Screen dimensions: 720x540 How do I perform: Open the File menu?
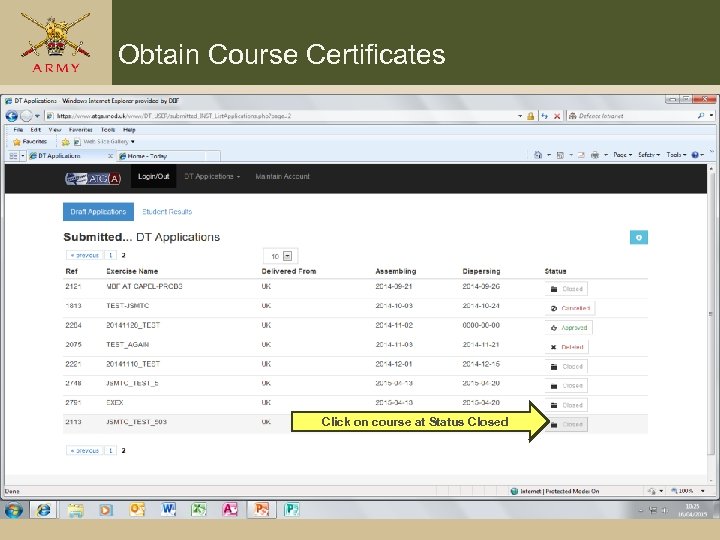pos(18,130)
